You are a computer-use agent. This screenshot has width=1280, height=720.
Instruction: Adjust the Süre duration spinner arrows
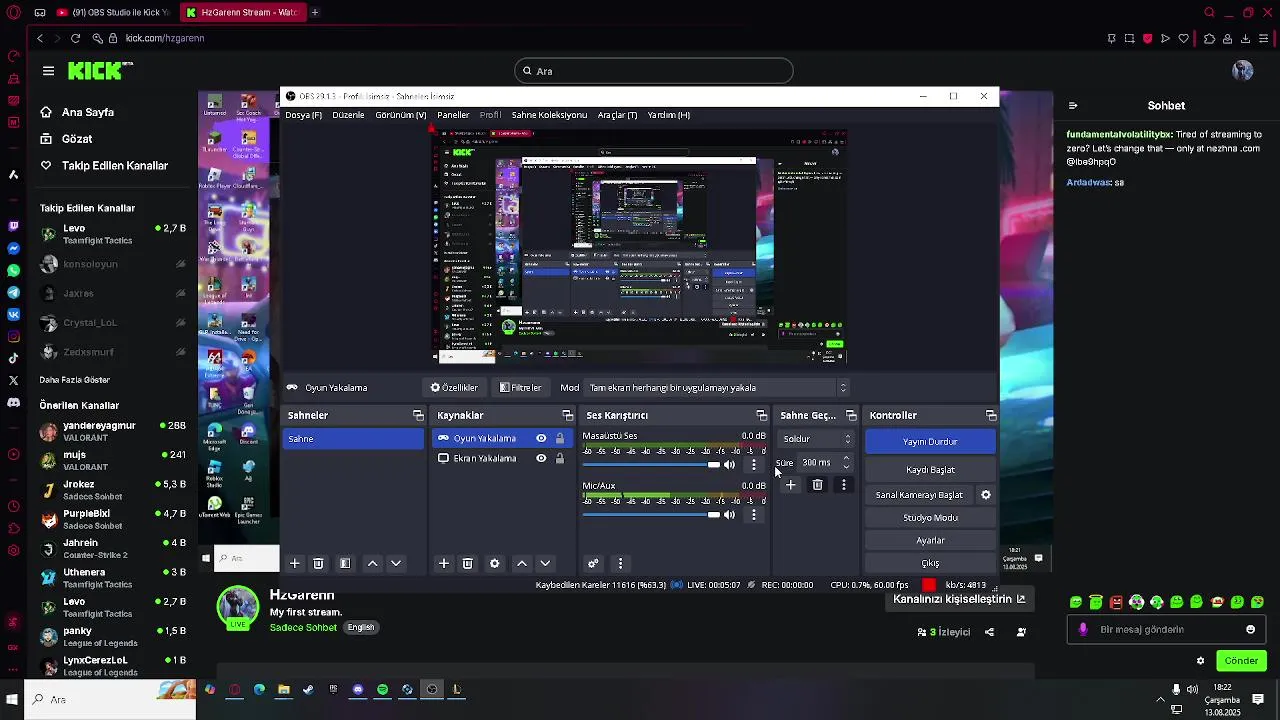(846, 463)
